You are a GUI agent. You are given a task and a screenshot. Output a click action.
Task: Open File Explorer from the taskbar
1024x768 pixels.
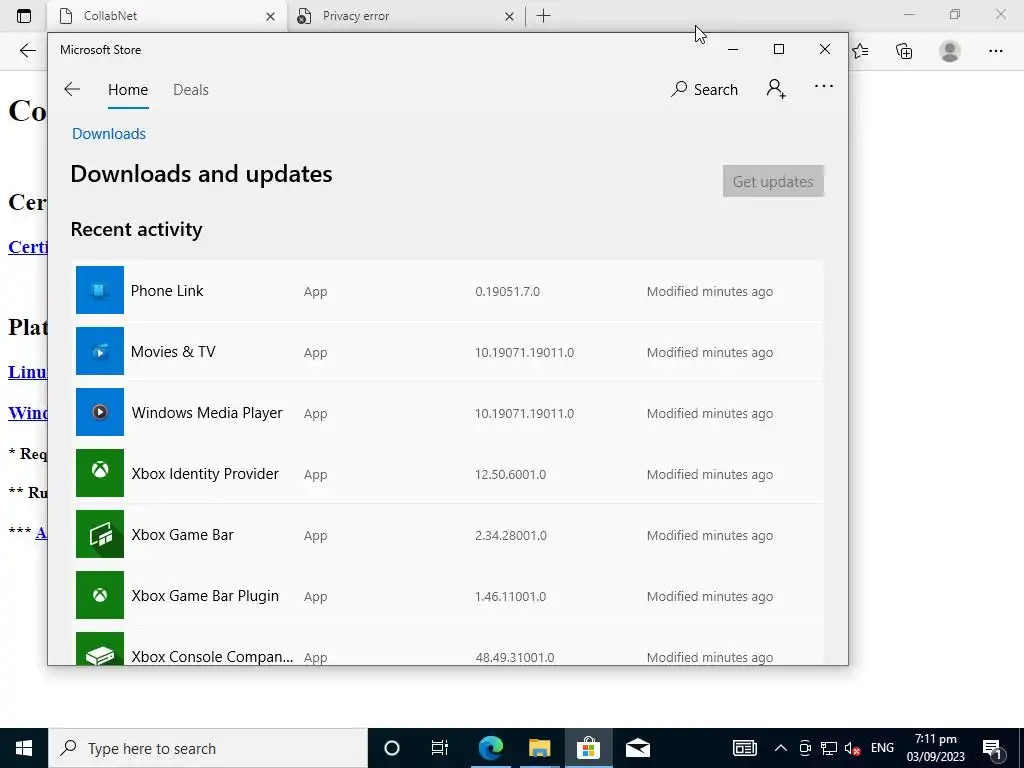tap(539, 748)
